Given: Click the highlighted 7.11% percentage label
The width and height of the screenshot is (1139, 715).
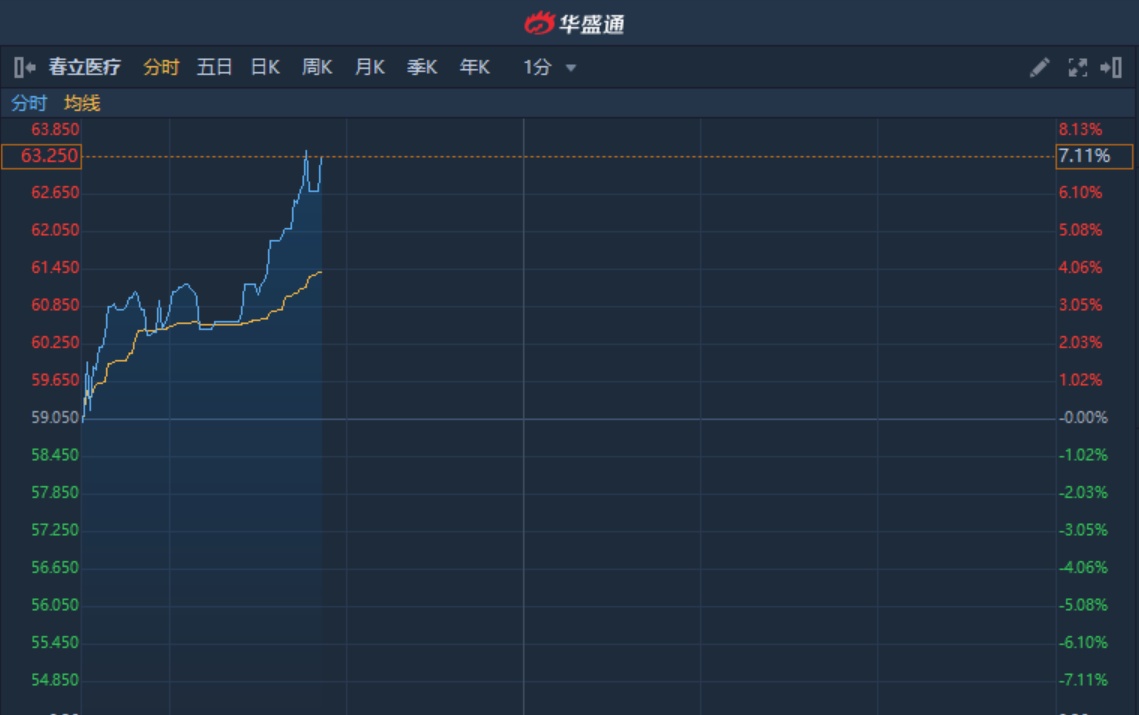Looking at the screenshot, I should pos(1094,156).
